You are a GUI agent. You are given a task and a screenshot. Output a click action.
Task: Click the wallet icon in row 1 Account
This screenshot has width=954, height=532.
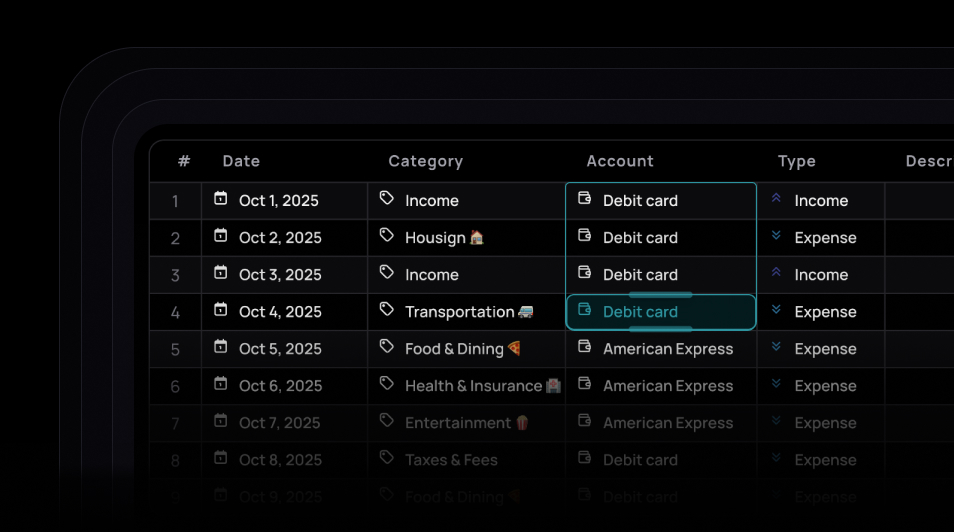tap(585, 199)
